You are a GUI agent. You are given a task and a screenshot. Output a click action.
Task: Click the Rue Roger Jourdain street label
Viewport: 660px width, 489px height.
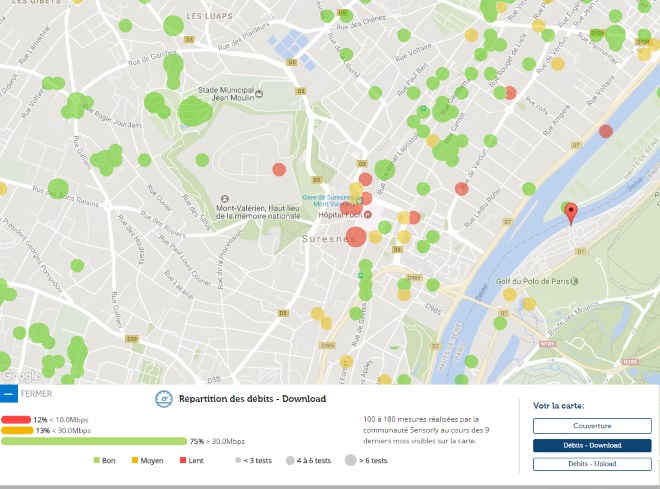tap(112, 115)
